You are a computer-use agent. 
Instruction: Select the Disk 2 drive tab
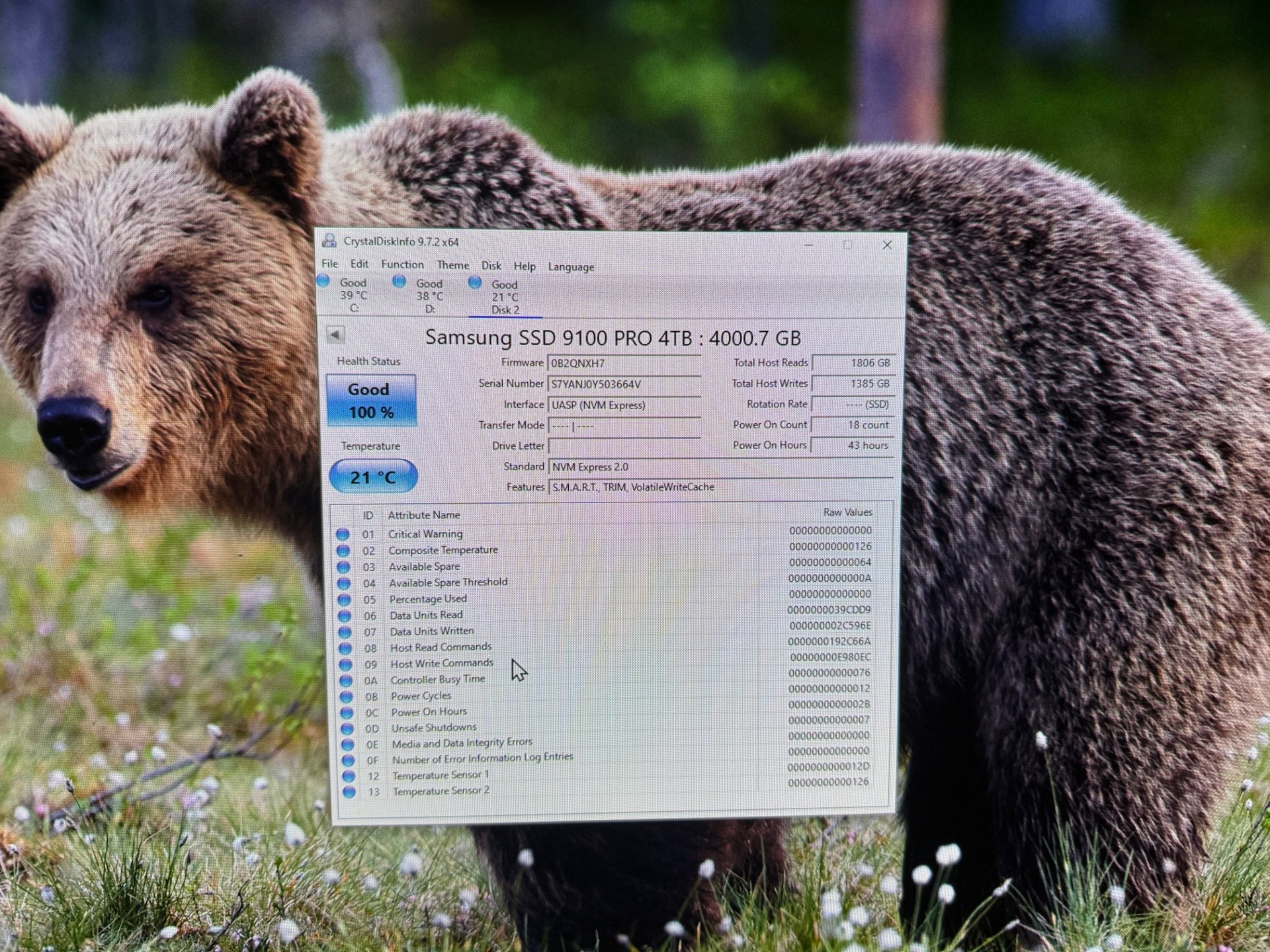tap(505, 297)
